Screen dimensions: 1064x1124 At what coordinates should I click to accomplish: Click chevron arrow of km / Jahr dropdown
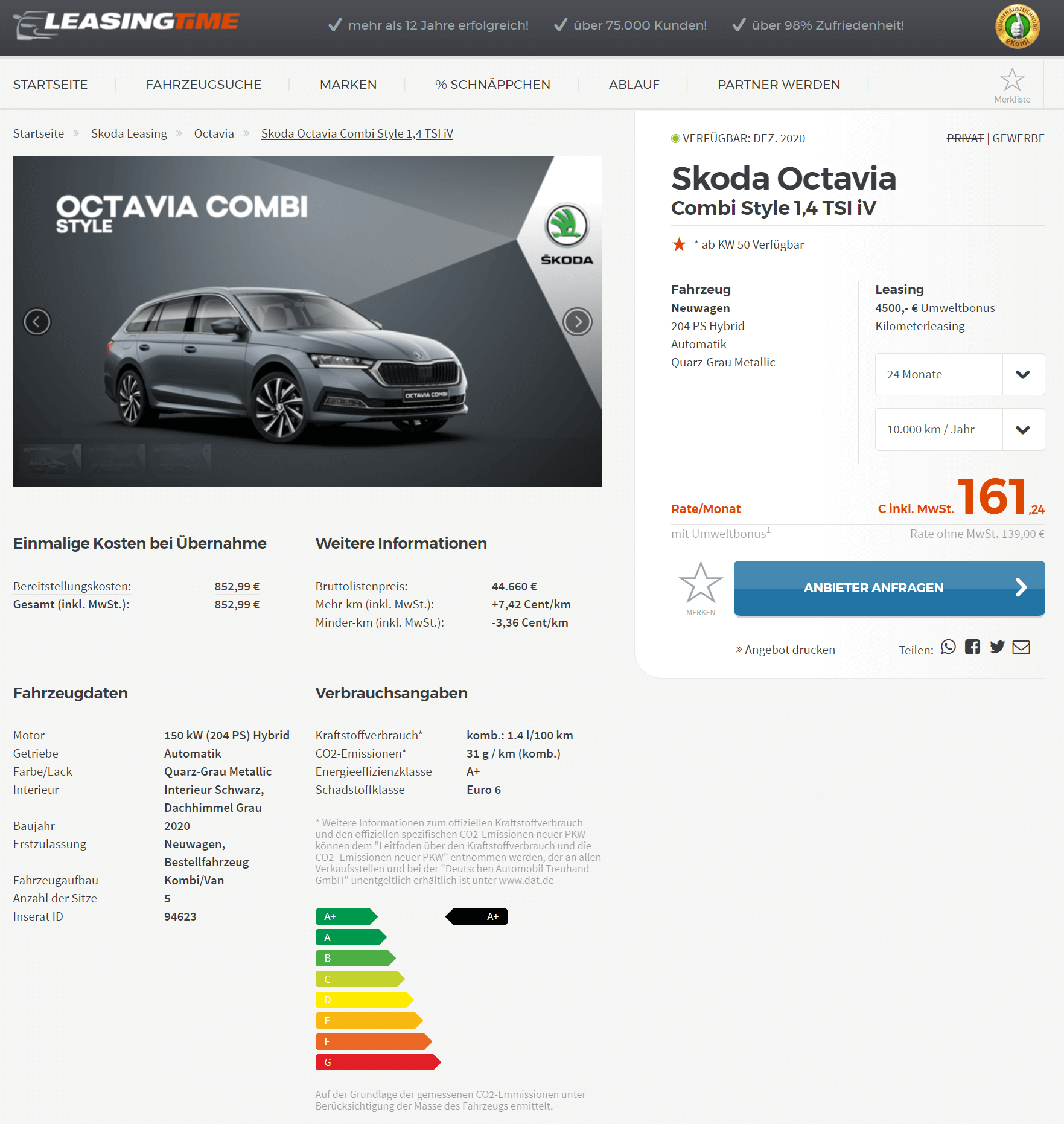point(1023,429)
